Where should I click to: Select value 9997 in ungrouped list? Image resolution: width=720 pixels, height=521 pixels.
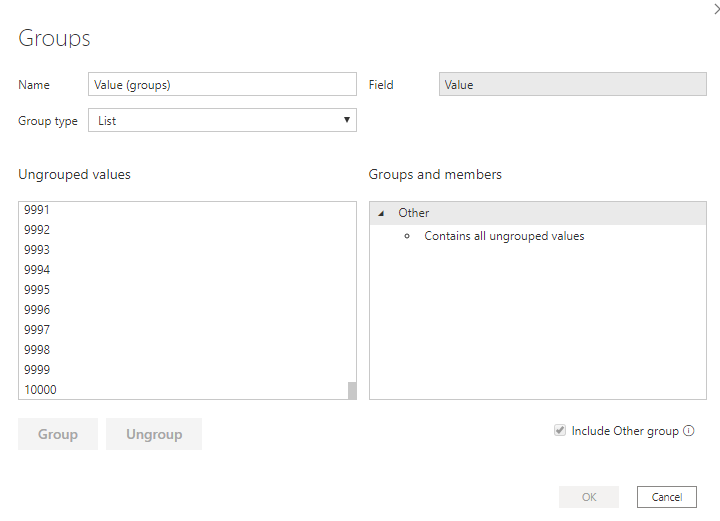pyautogui.click(x=37, y=330)
